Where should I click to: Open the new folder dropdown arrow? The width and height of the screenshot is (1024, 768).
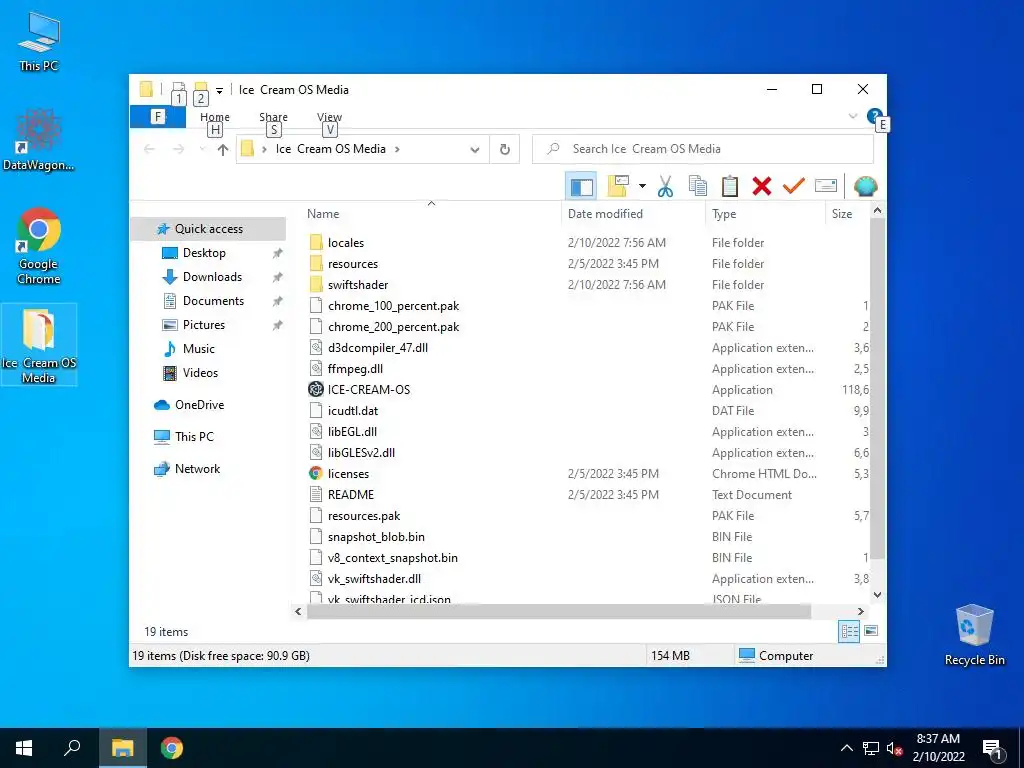coord(642,187)
